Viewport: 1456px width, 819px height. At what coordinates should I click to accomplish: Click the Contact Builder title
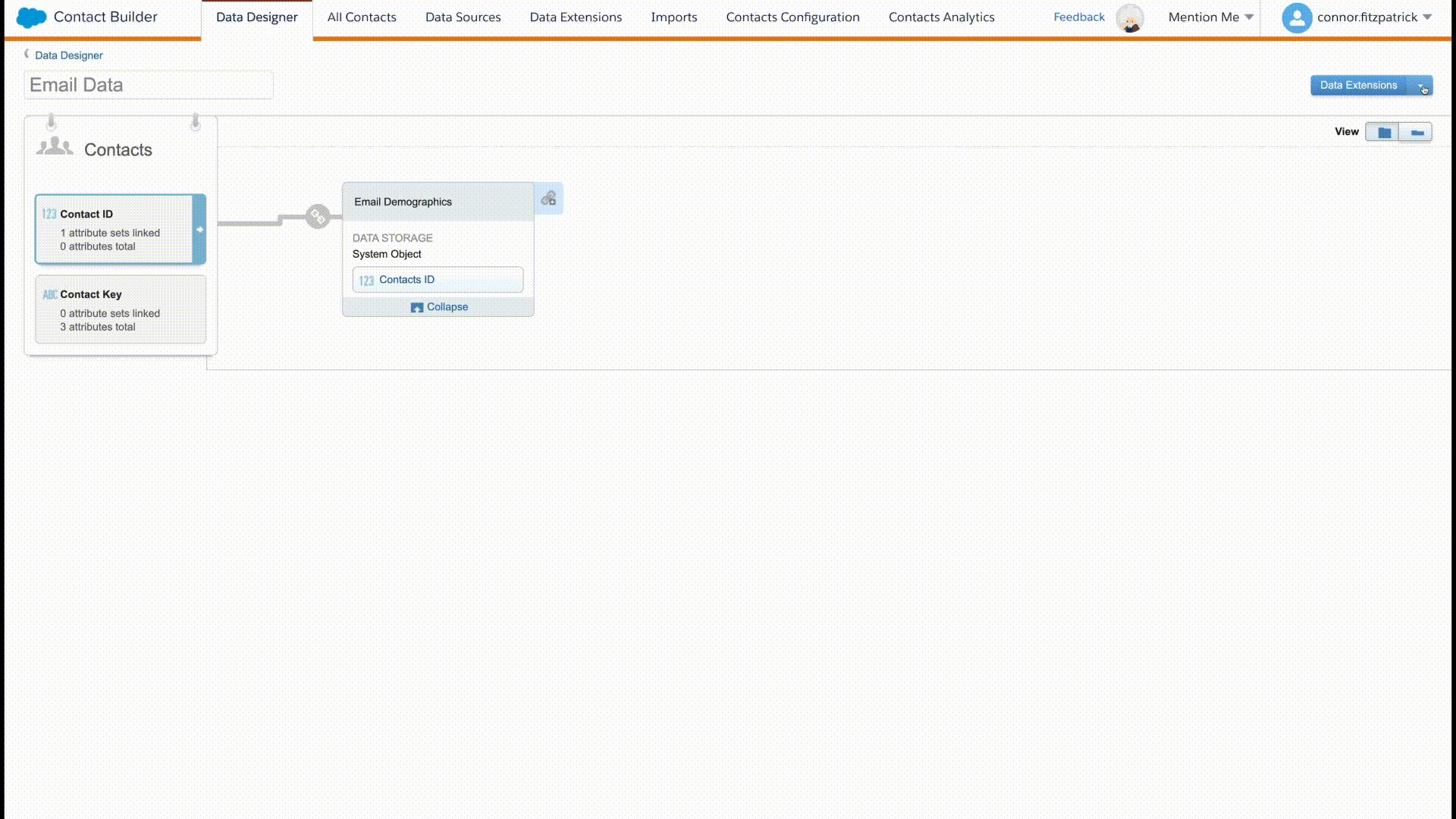(105, 17)
